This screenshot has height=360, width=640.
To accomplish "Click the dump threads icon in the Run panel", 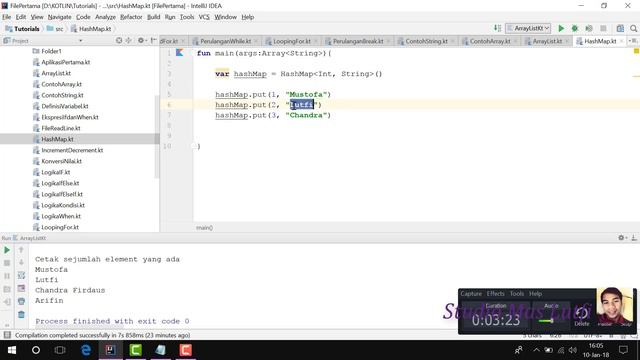I will (7, 289).
